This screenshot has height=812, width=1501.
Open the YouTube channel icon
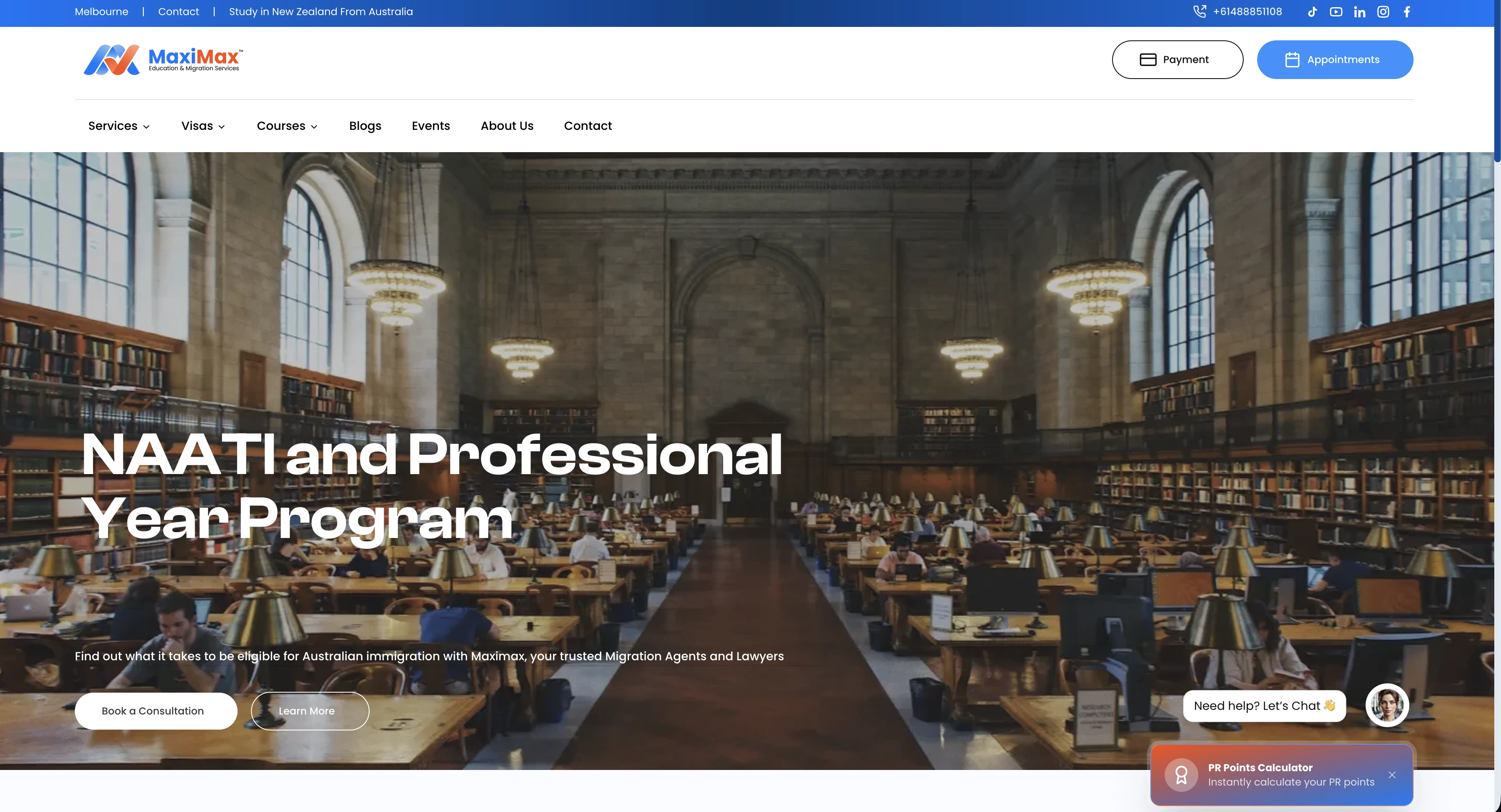click(1336, 12)
